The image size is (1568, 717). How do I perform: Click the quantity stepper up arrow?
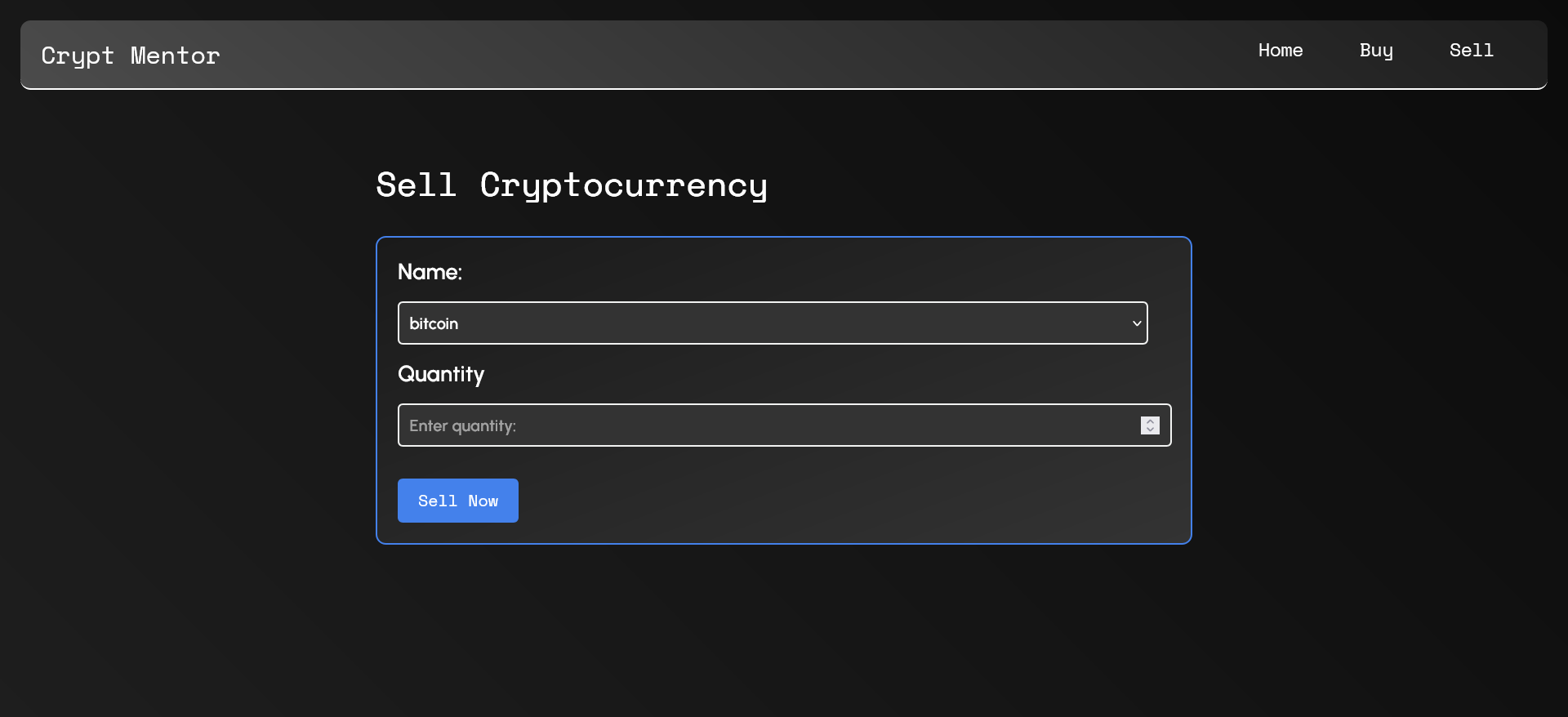point(1149,421)
